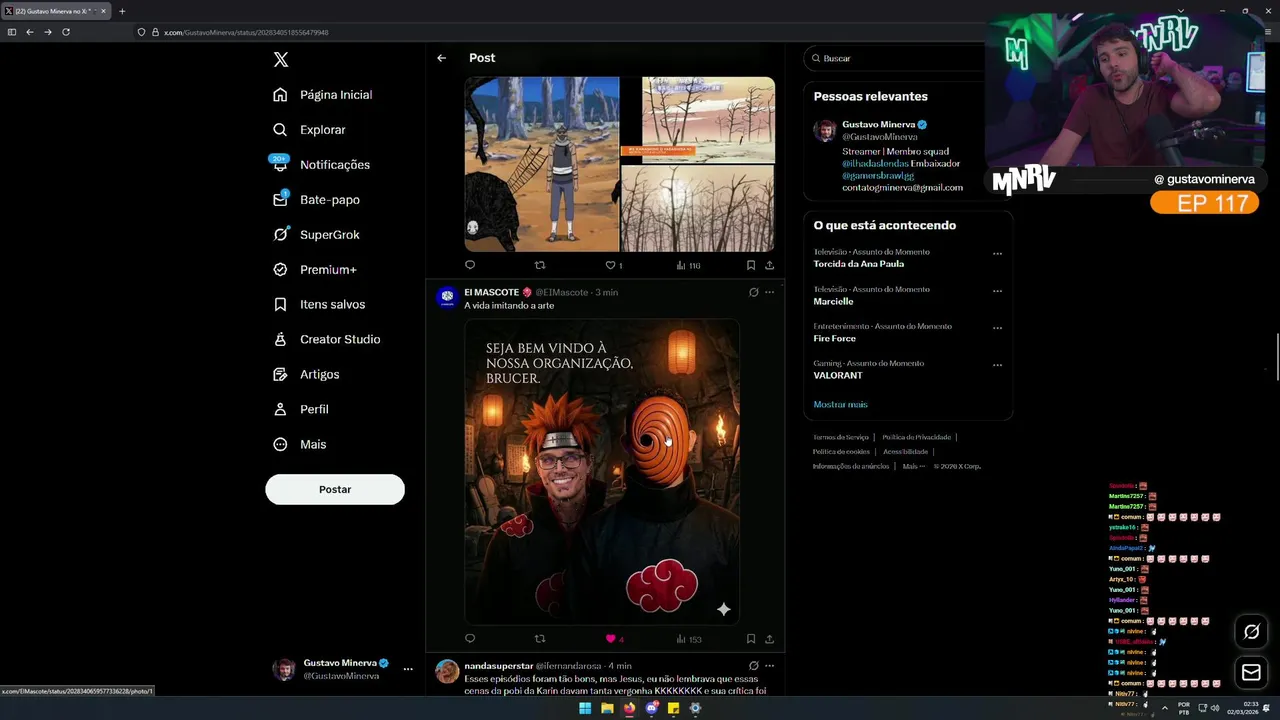
Task: Open account menu next to Gustavo Minerva
Action: click(408, 669)
